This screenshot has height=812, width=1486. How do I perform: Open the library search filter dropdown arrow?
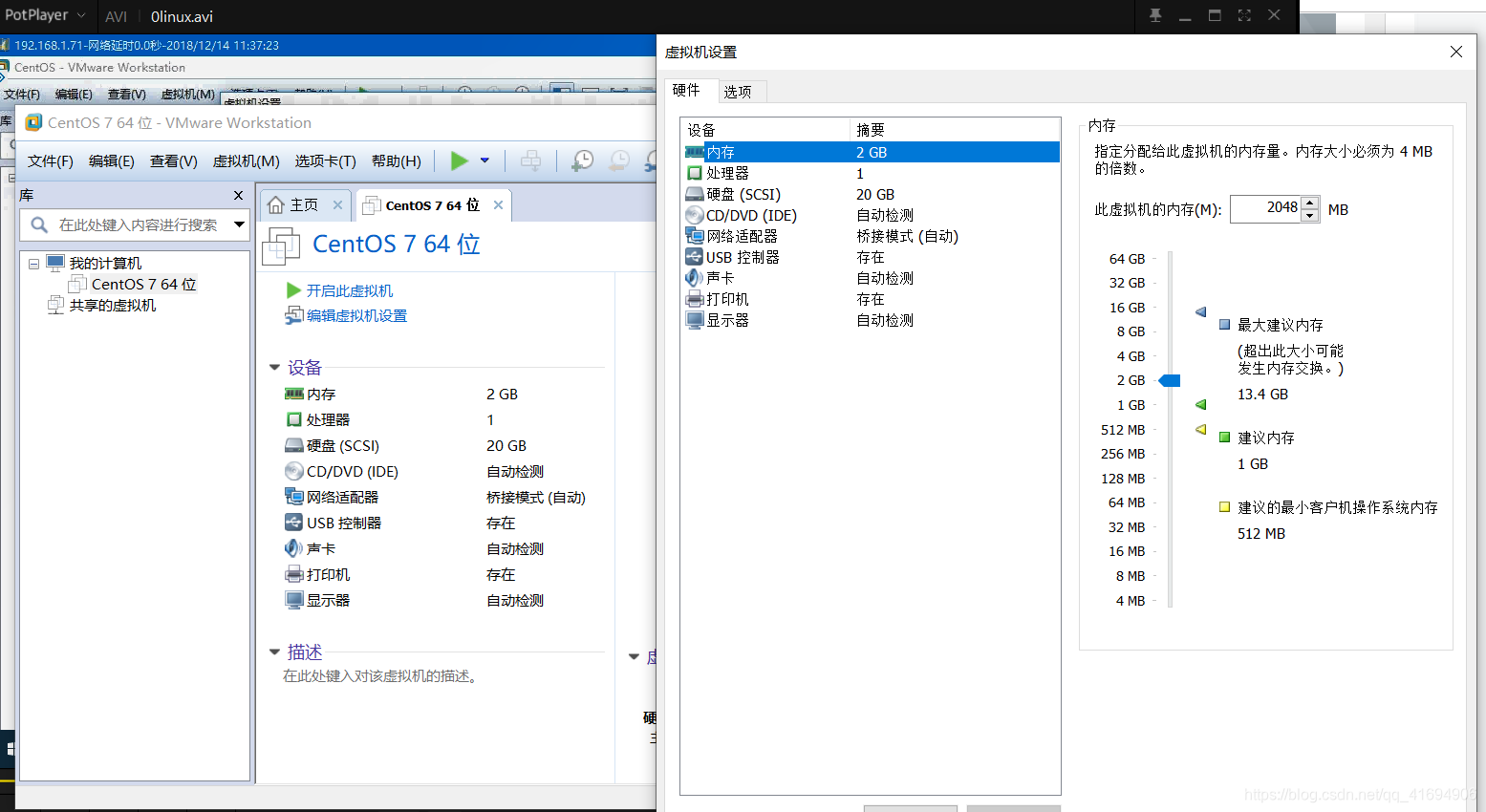pyautogui.click(x=239, y=224)
